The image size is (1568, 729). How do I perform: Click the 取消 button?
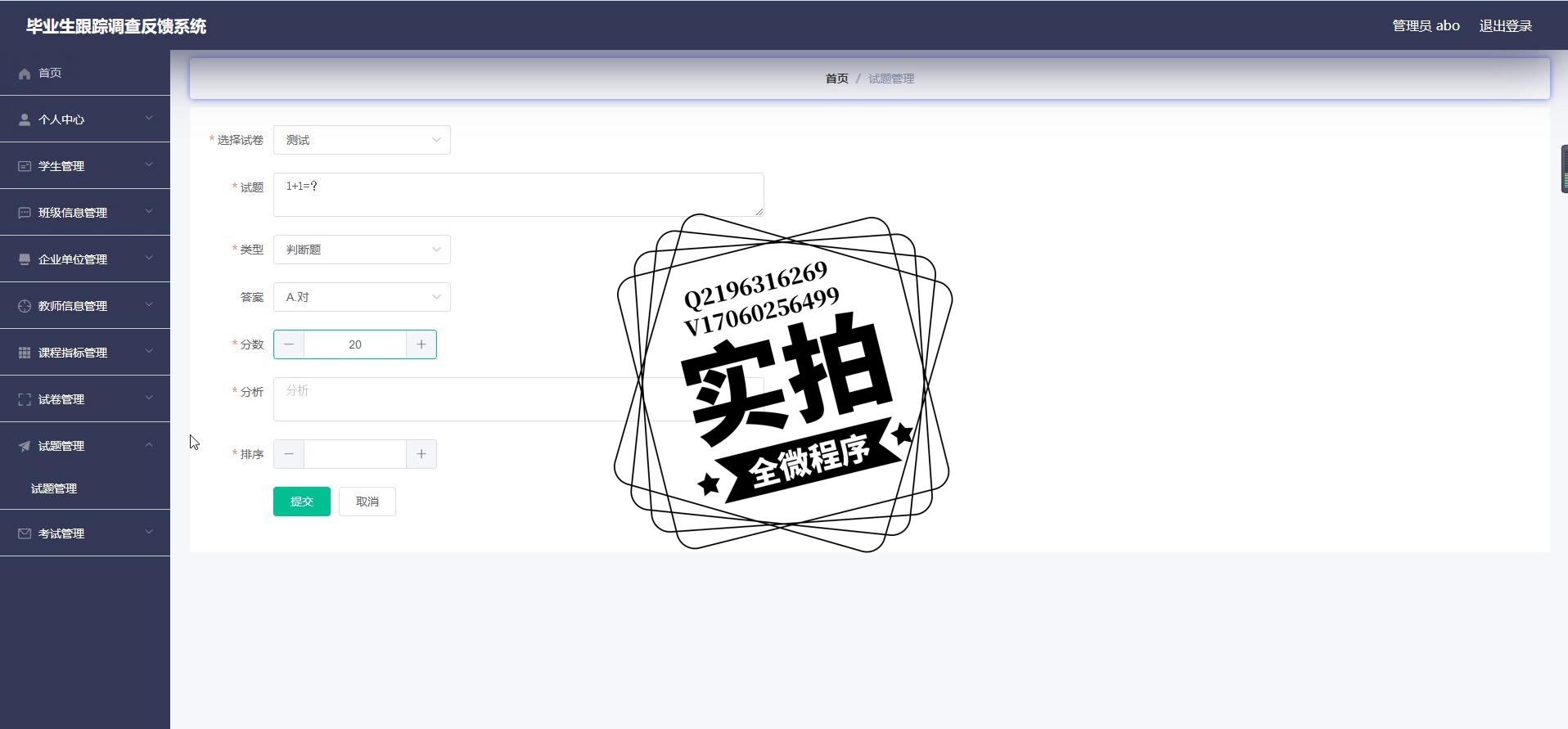(x=367, y=502)
